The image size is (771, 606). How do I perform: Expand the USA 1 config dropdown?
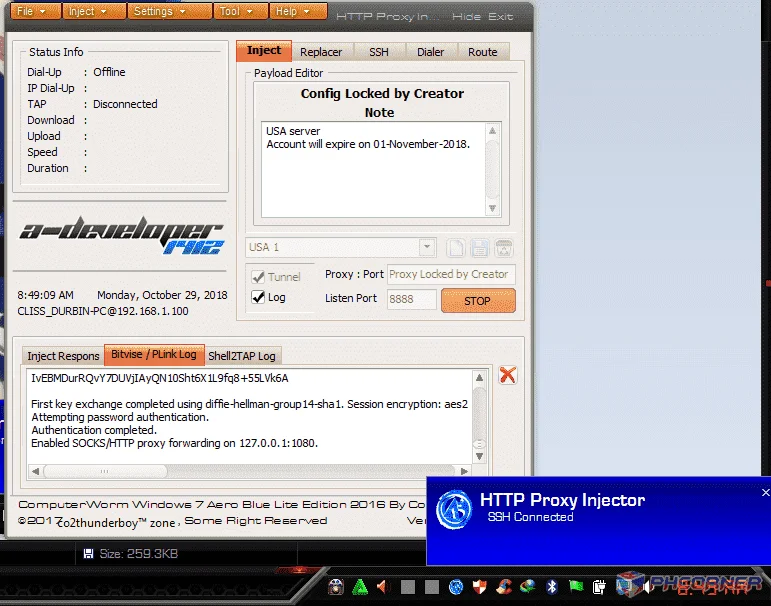(427, 247)
